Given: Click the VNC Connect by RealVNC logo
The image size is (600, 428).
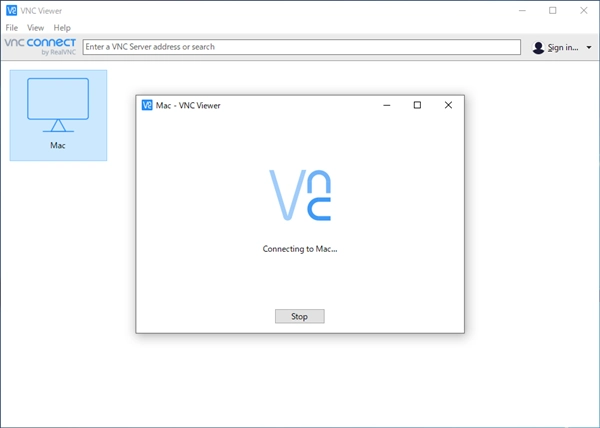Looking at the screenshot, I should [x=40, y=47].
